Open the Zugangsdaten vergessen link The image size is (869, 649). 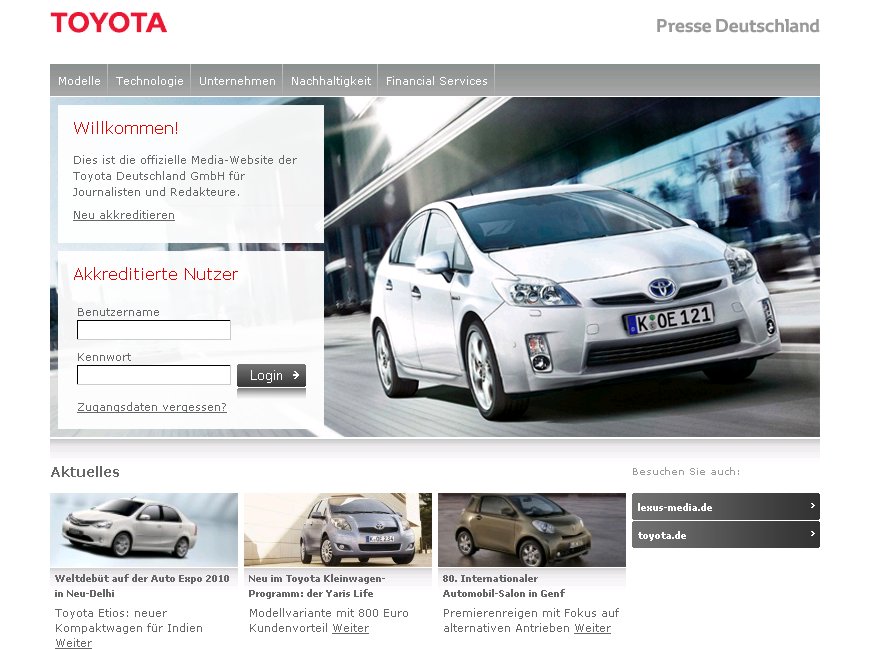click(152, 407)
